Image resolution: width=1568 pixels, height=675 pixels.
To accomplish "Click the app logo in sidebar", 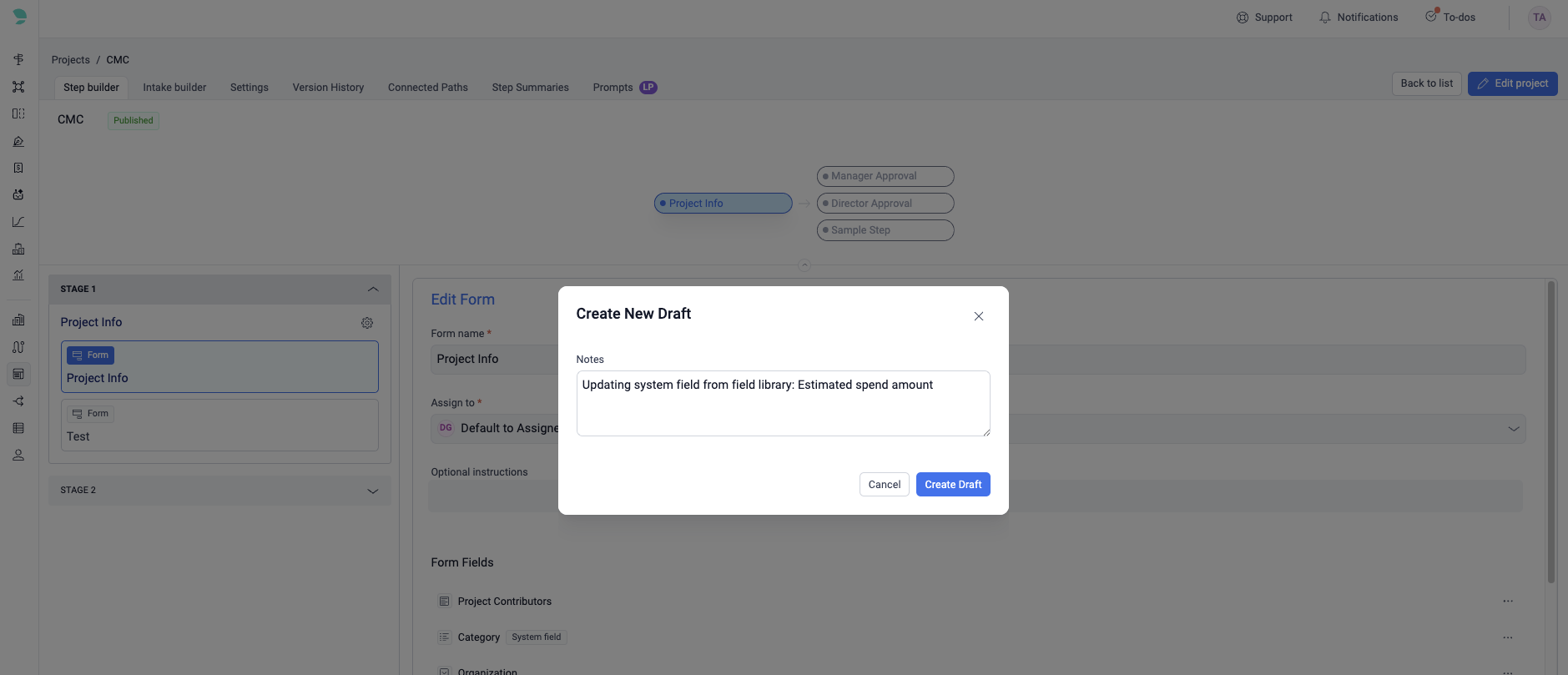I will 19,17.
